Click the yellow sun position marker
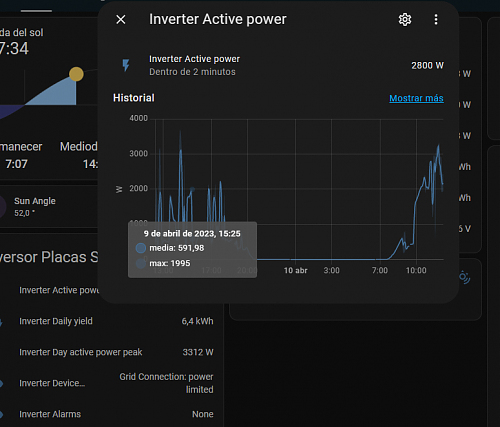Screen dimensions: 500x427 click(x=76, y=74)
